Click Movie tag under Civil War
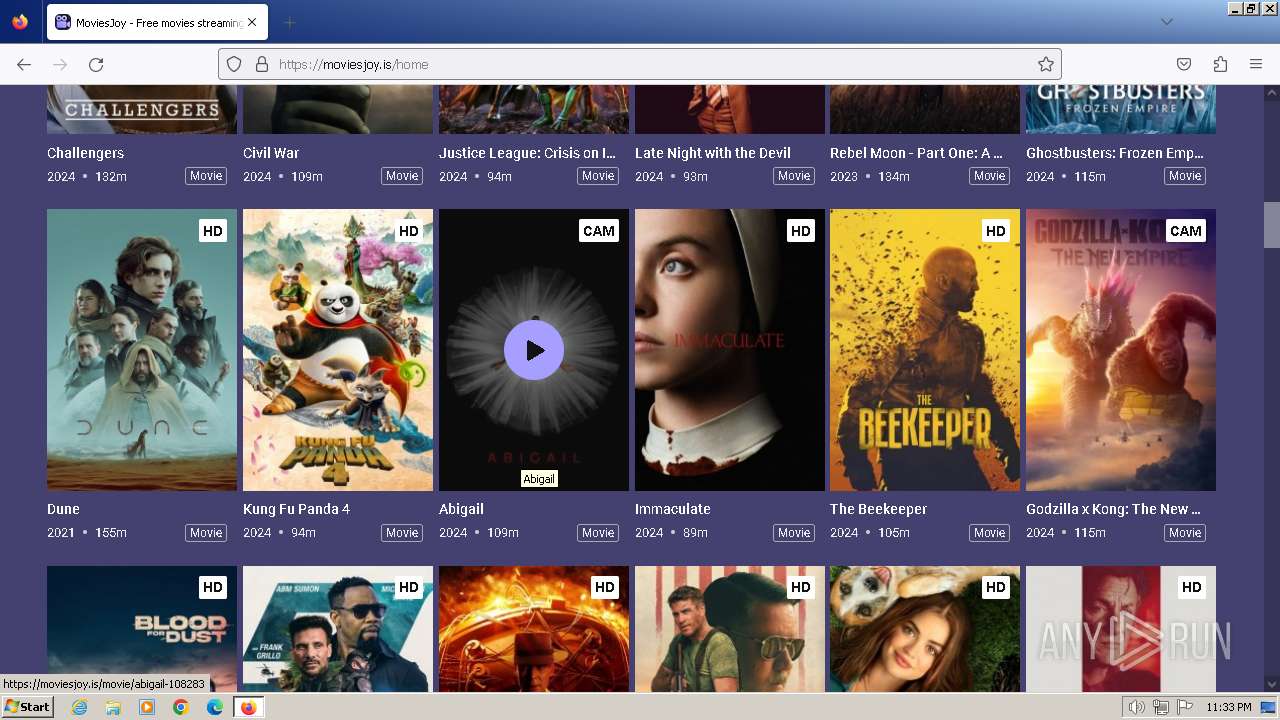The image size is (1280, 720). point(402,176)
